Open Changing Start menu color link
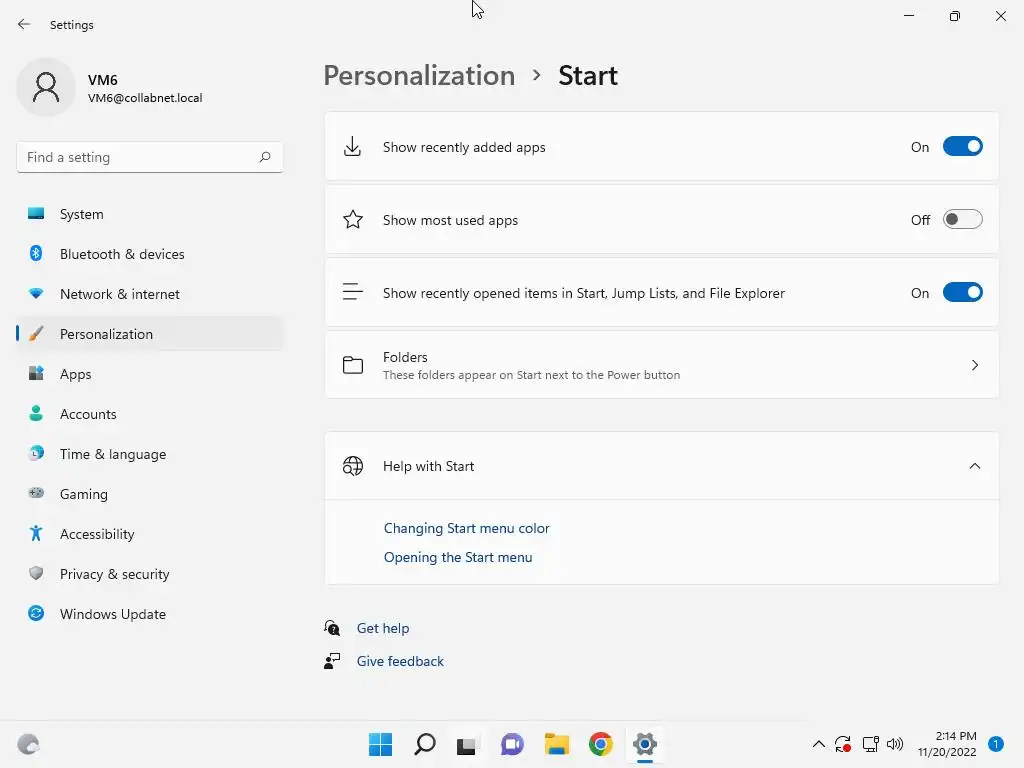 [467, 528]
